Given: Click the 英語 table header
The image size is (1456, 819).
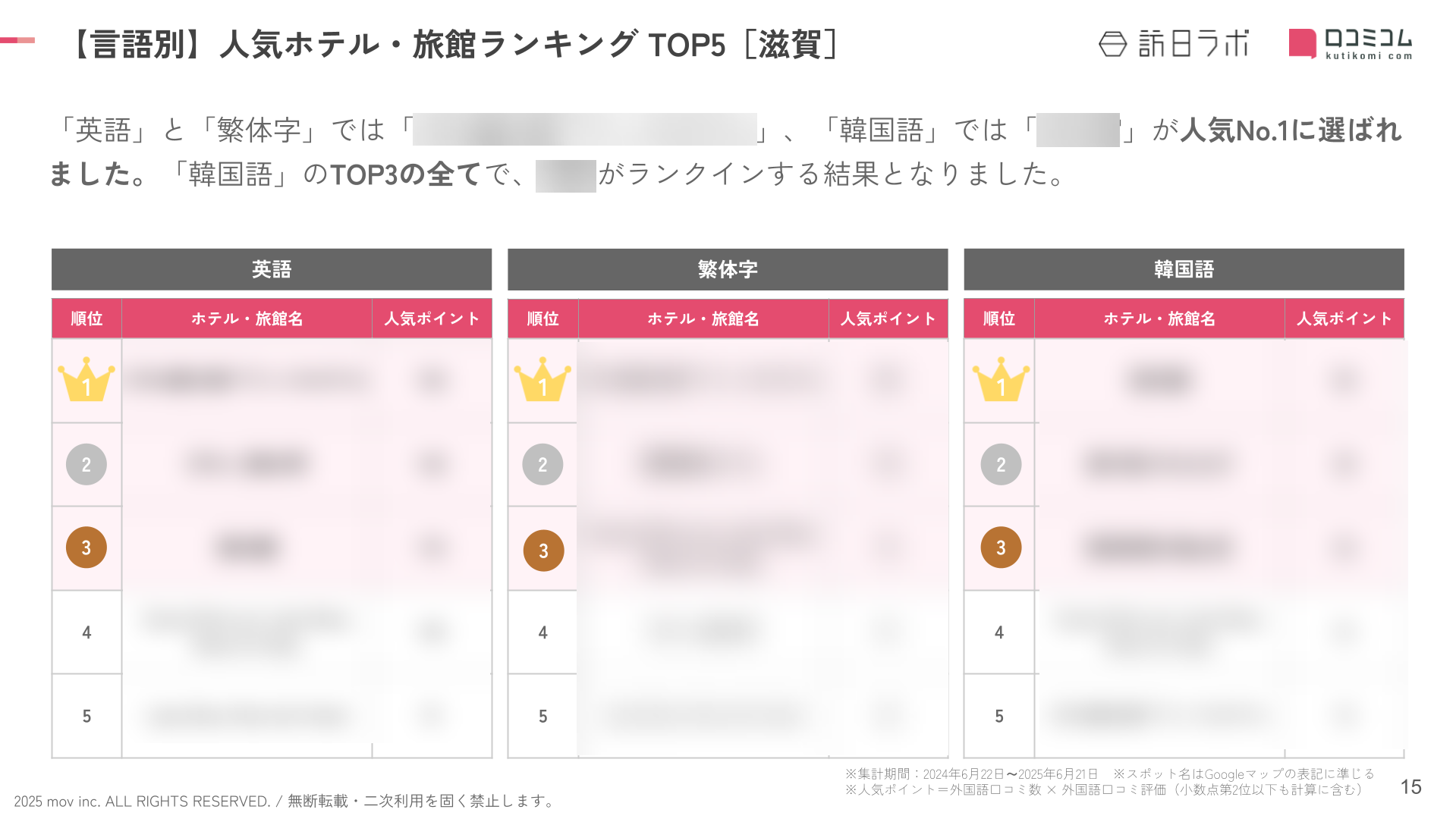Looking at the screenshot, I should (272, 269).
